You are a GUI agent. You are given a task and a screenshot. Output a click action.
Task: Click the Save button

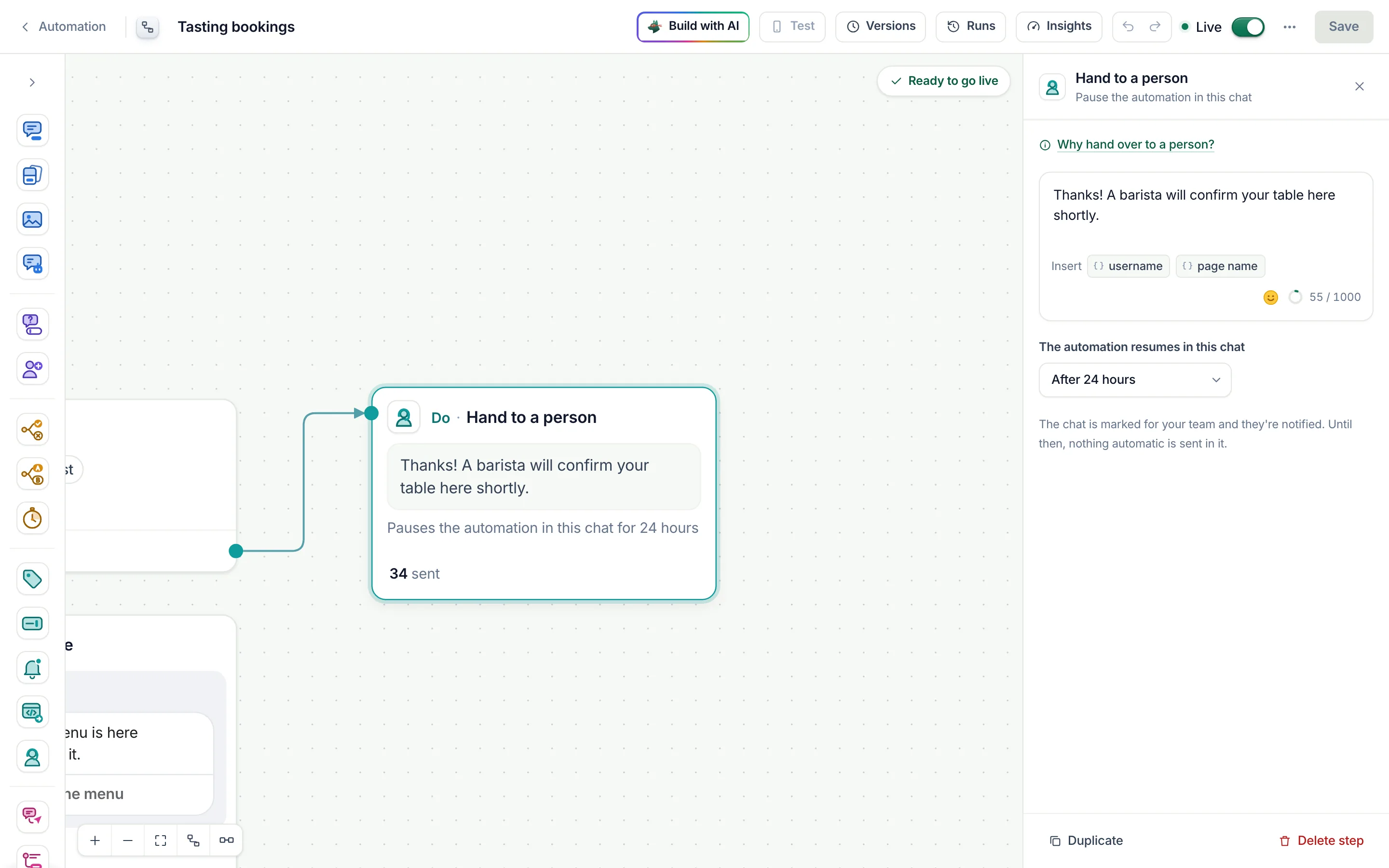(1344, 27)
